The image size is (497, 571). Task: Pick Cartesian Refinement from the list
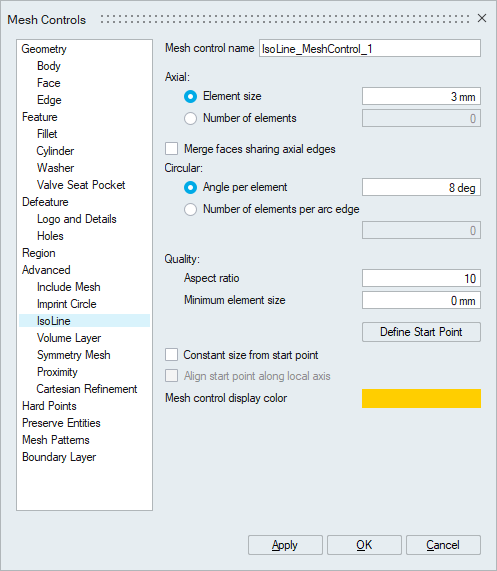point(87,389)
